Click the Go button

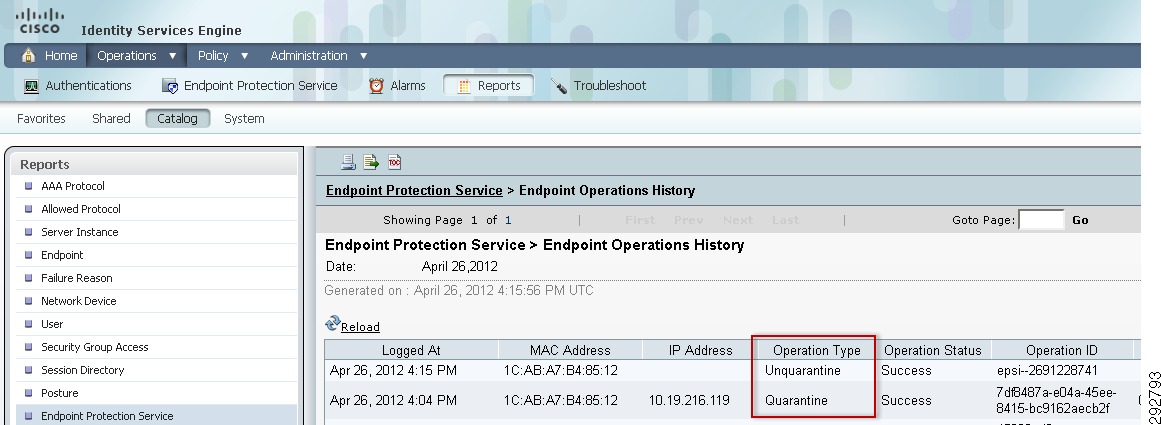(1080, 220)
